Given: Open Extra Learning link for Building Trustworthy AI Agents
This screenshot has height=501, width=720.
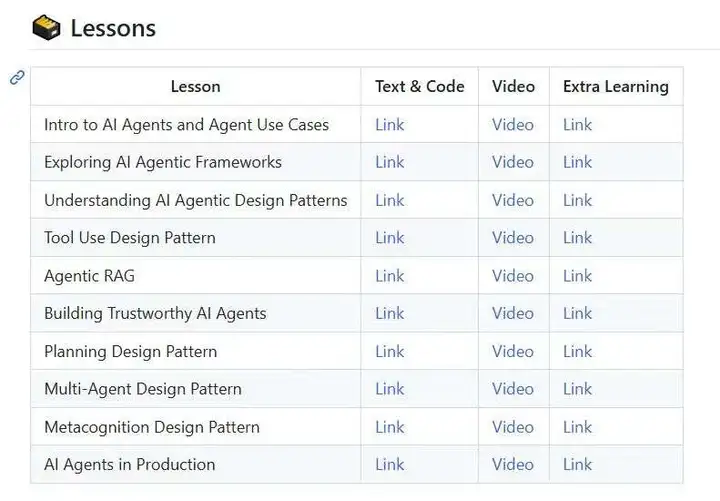Looking at the screenshot, I should [577, 313].
